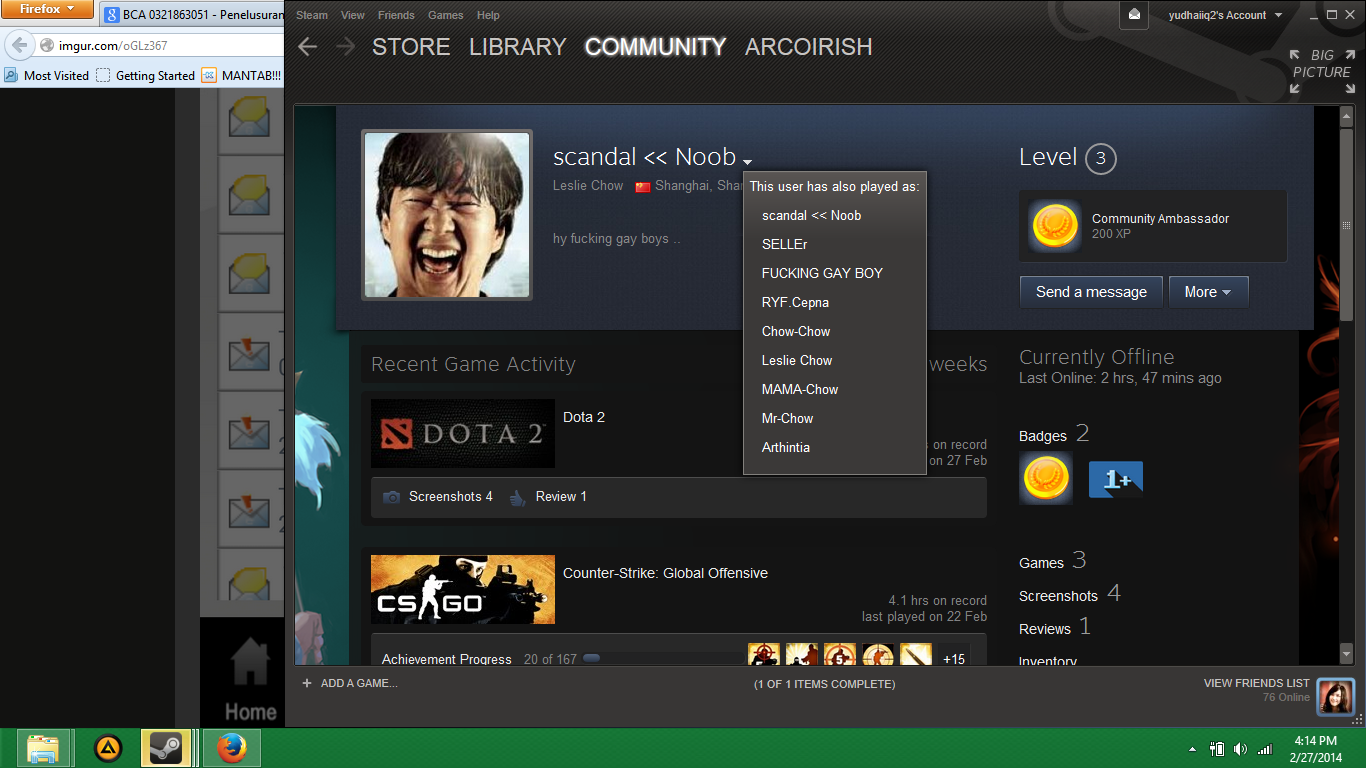
Task: Open Counter-Strike: Global Offensive title link
Action: coord(665,573)
